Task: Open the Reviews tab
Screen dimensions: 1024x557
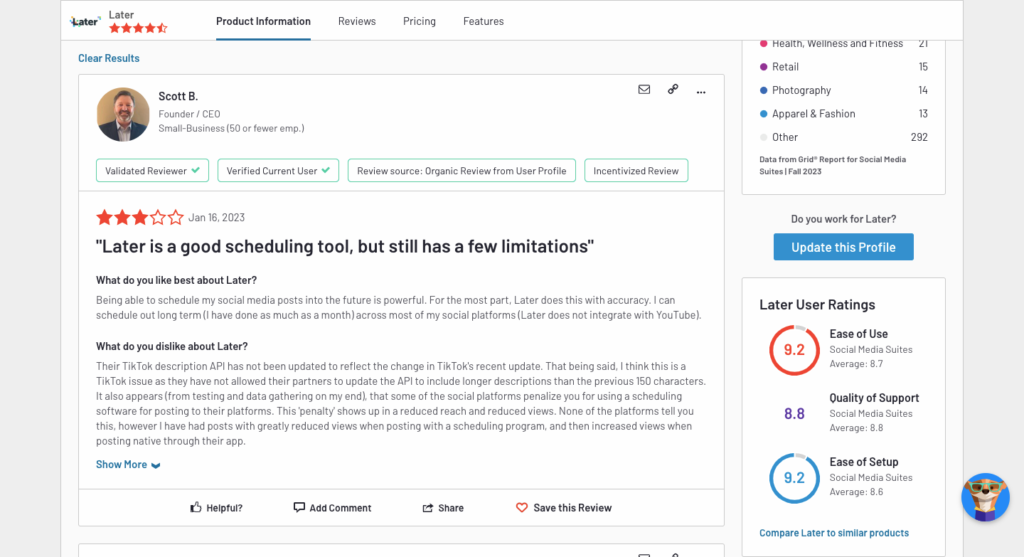Action: coord(357,21)
